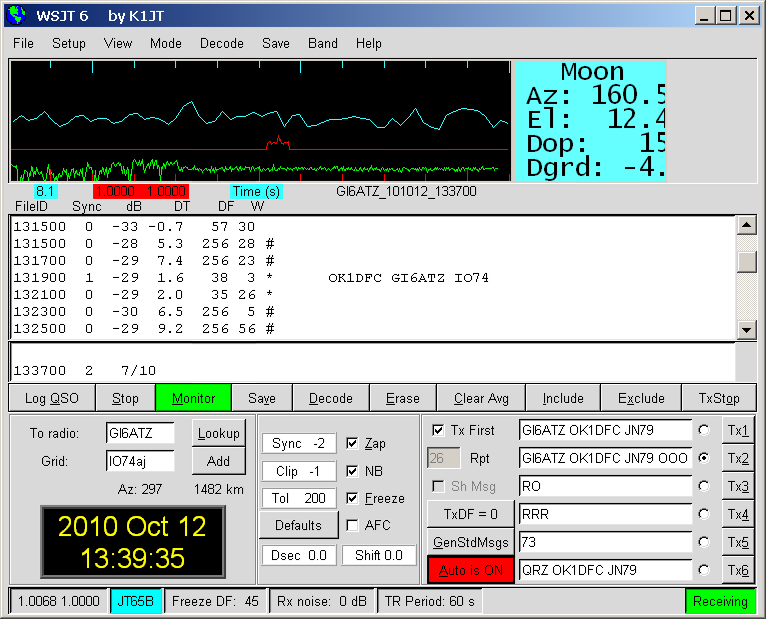Screen dimensions: 766x619
Task: Click the Tx4 button
Action: click(x=738, y=514)
